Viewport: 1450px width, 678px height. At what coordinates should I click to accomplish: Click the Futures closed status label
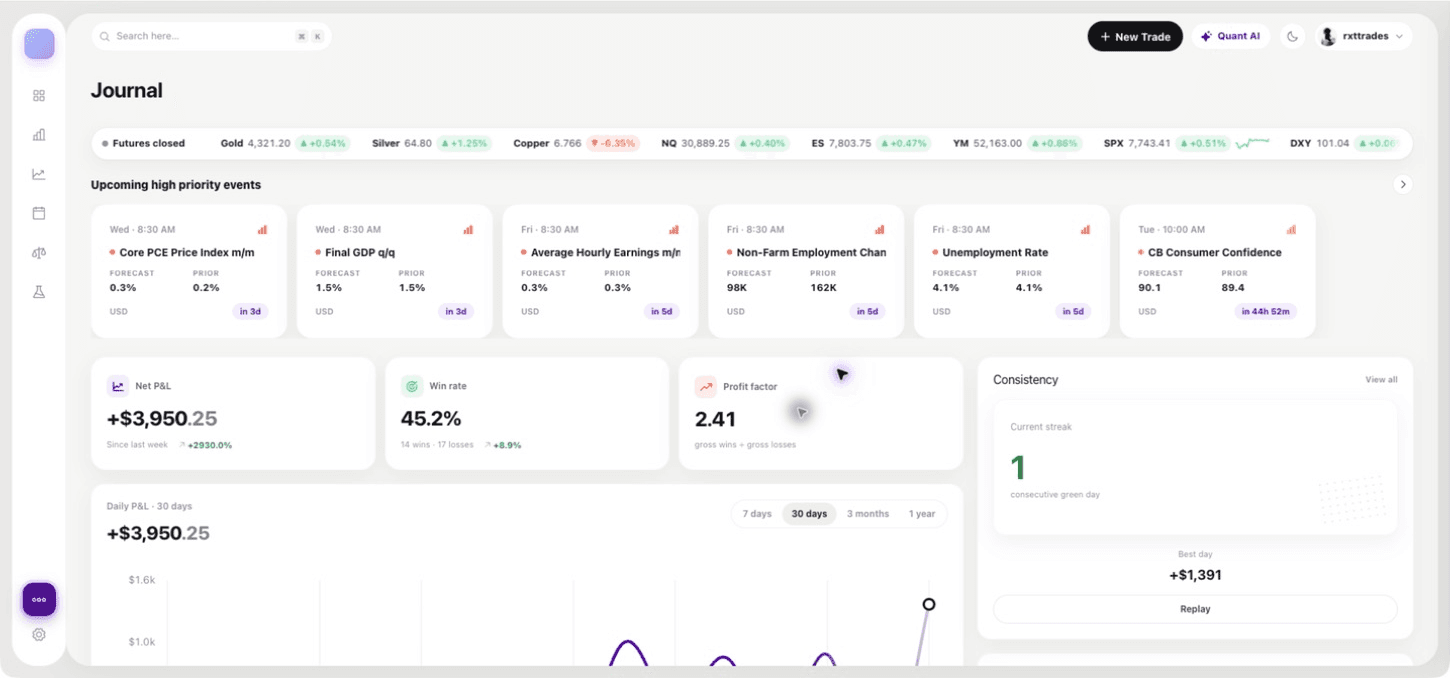pyautogui.click(x=143, y=143)
